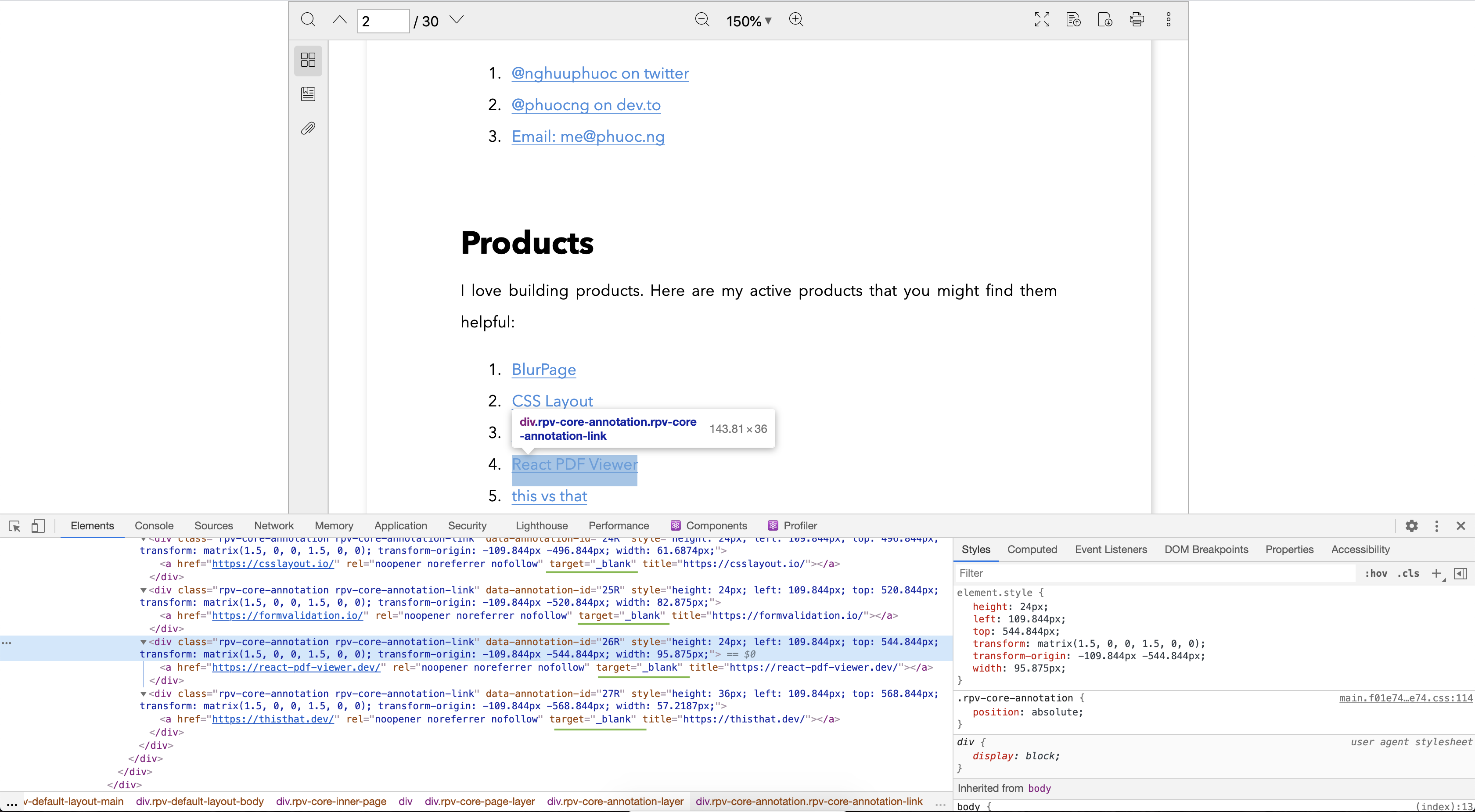1475x812 pixels.
Task: Switch to the Console tab
Action: pos(154,526)
